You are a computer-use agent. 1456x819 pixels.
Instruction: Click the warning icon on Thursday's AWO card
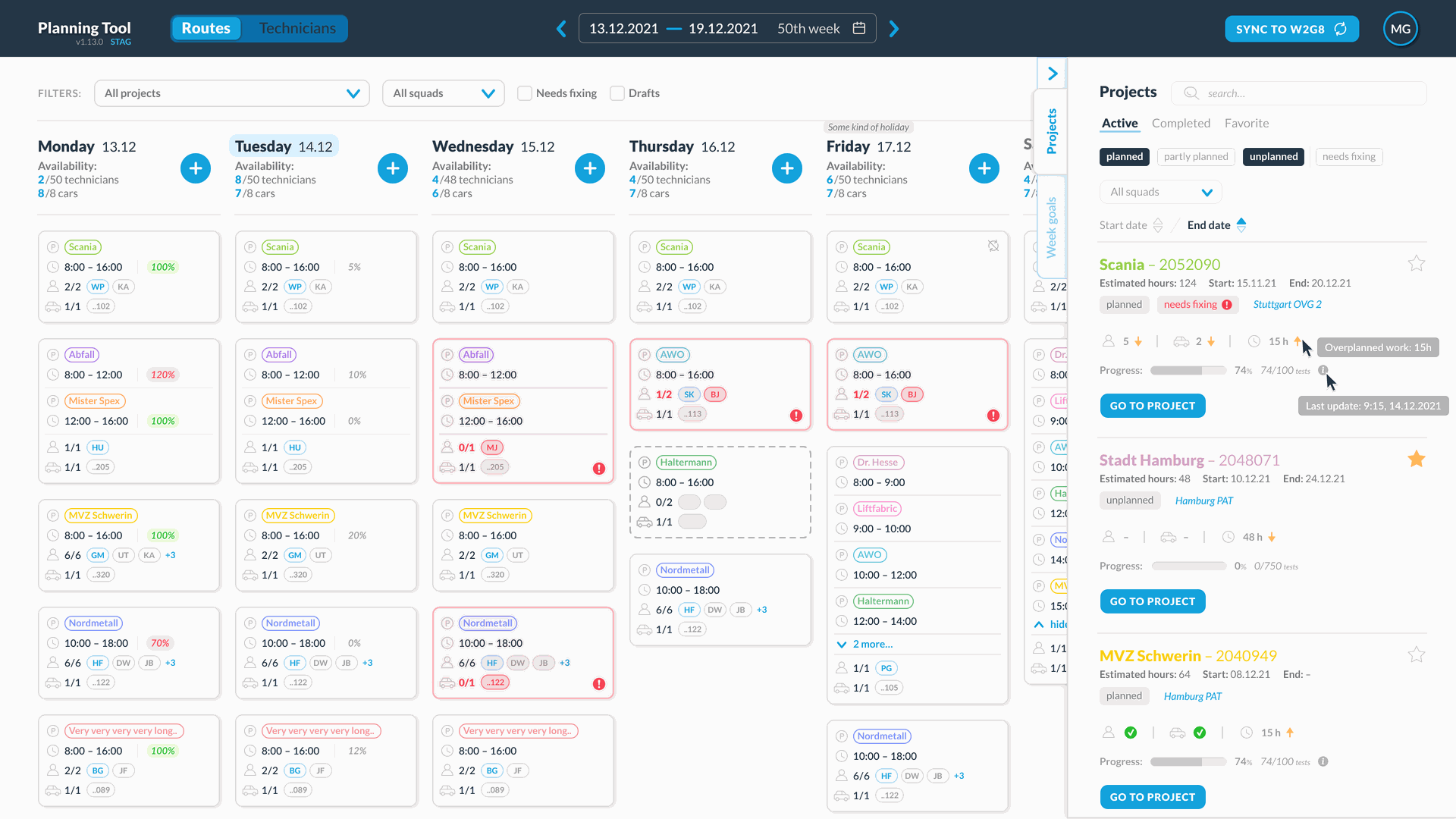coord(795,415)
